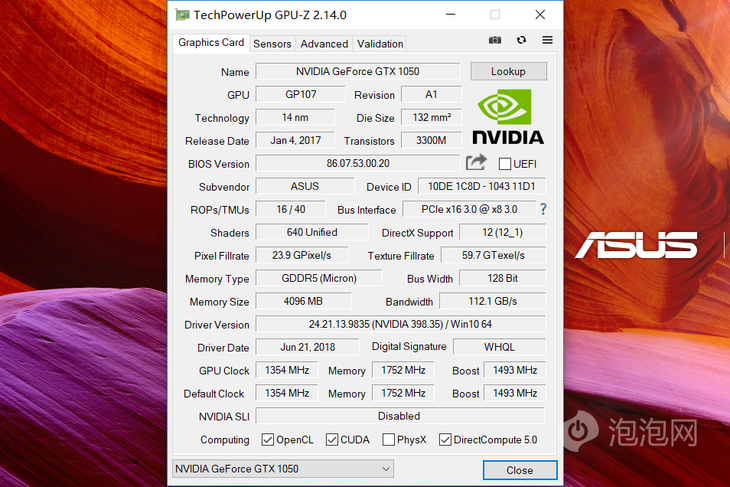This screenshot has width=730, height=487.
Task: Click the Release Date field Jan 4, 2017
Action: (x=295, y=141)
